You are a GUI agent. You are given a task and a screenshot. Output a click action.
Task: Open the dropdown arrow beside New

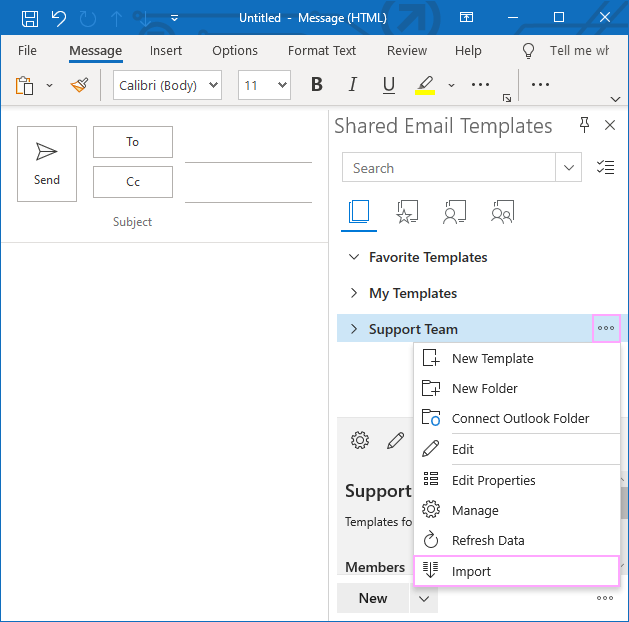(x=424, y=598)
